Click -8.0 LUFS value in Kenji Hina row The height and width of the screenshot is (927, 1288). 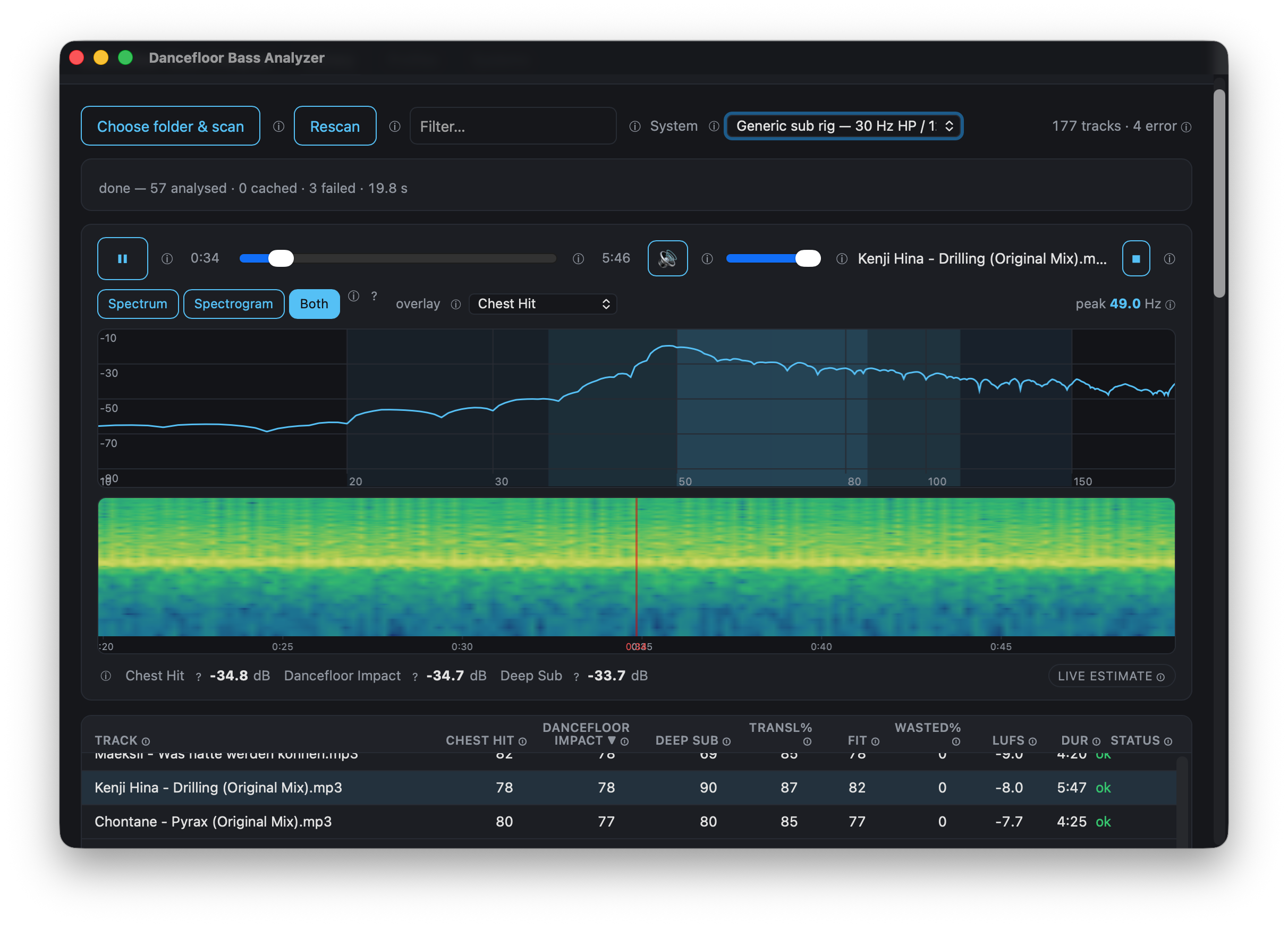1009,788
